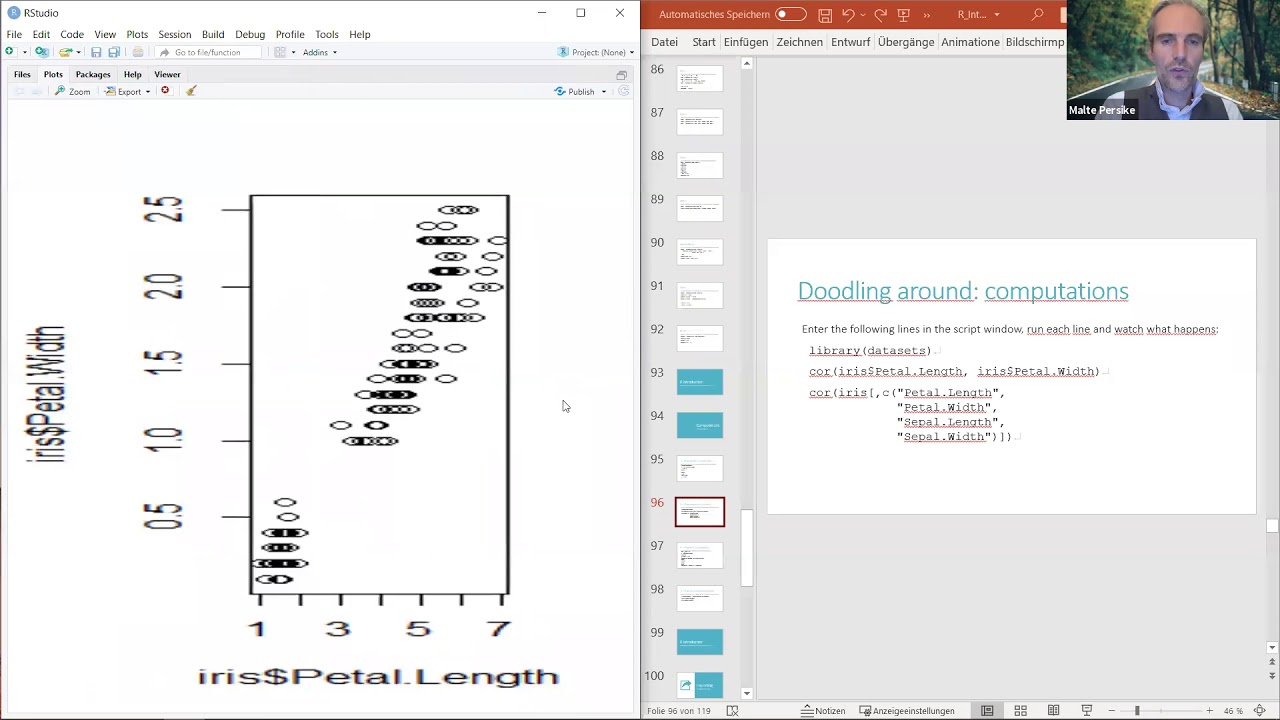Toggle Automatisches Speichern switch
The height and width of the screenshot is (720, 1280).
(x=790, y=14)
